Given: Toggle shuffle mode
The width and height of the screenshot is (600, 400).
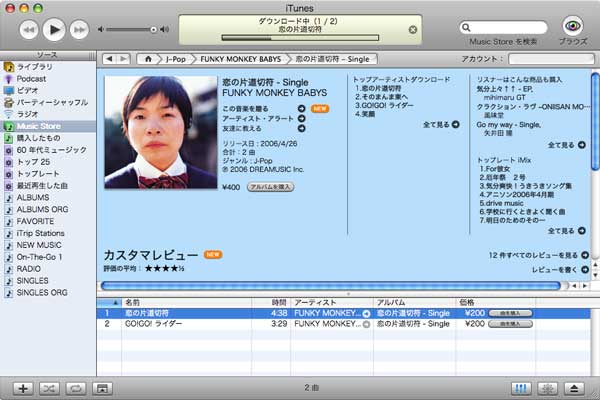Looking at the screenshot, I should 49,388.
